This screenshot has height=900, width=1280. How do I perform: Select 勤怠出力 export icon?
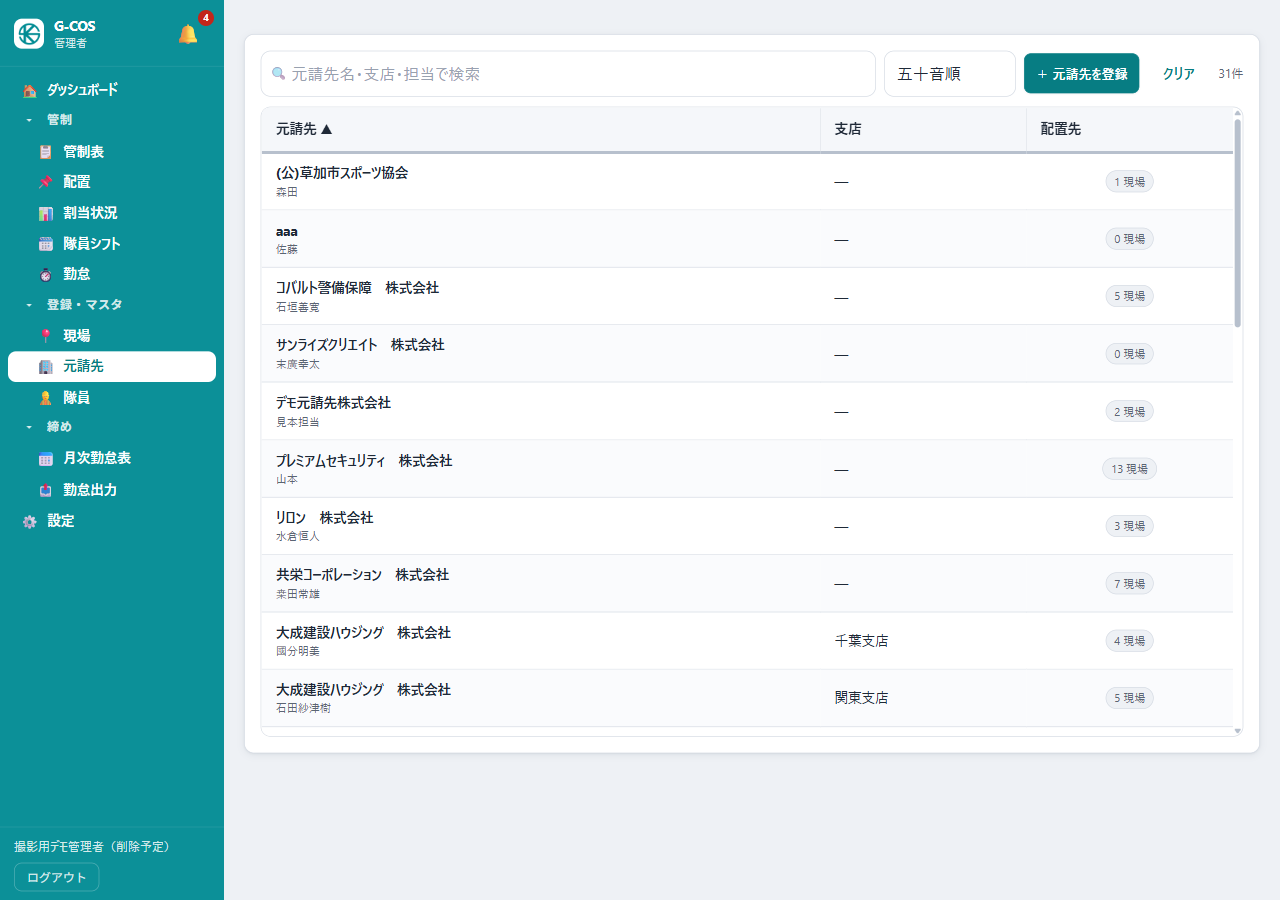pyautogui.click(x=45, y=490)
